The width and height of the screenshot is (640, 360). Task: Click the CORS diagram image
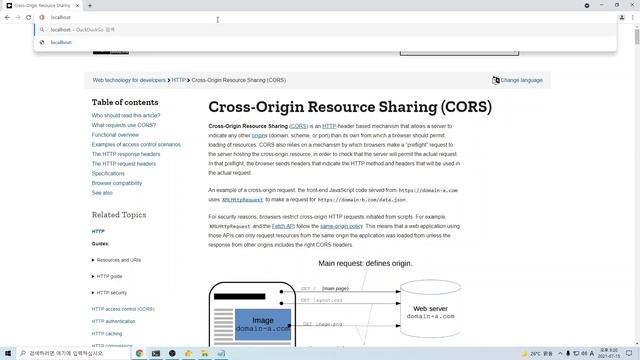(x=335, y=302)
